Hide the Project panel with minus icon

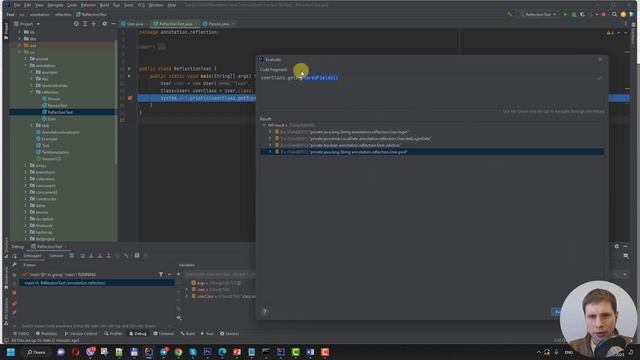pyautogui.click(x=113, y=24)
